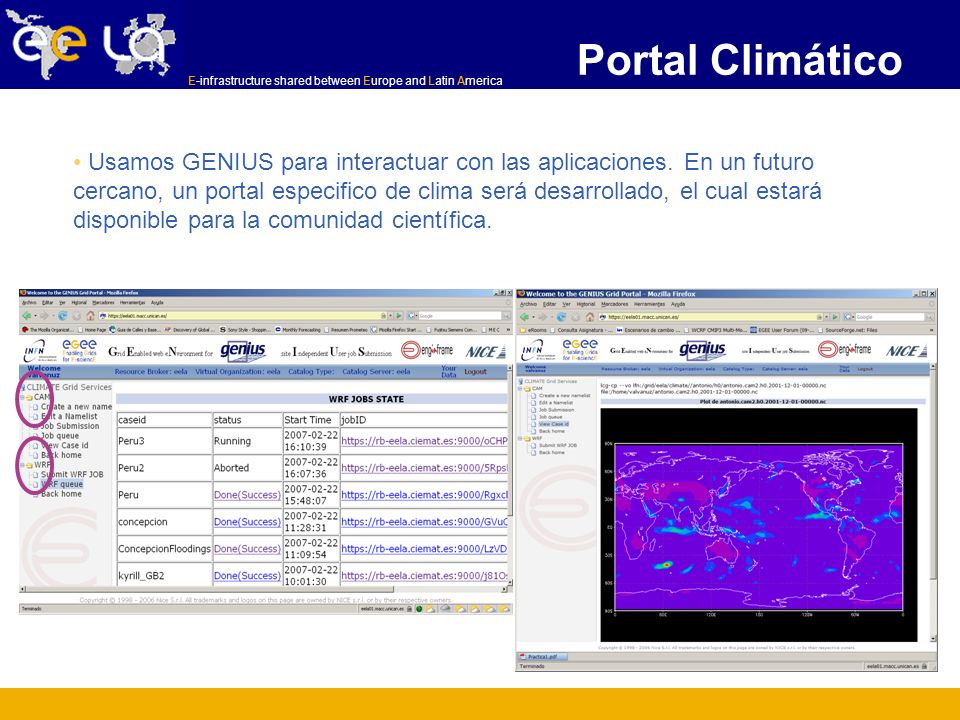Image resolution: width=960 pixels, height=720 pixels.
Task: Open Peru3 job URL link
Action: tap(424, 441)
